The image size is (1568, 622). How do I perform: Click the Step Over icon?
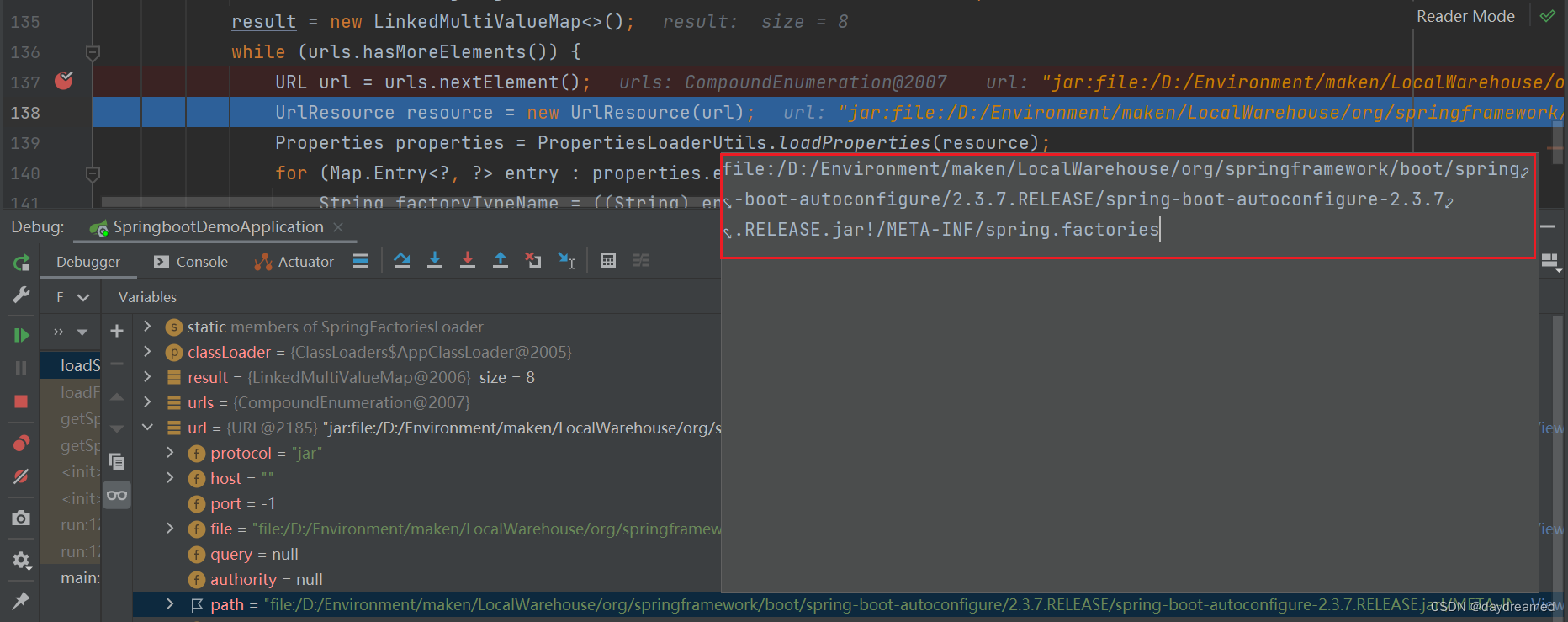coord(402,261)
